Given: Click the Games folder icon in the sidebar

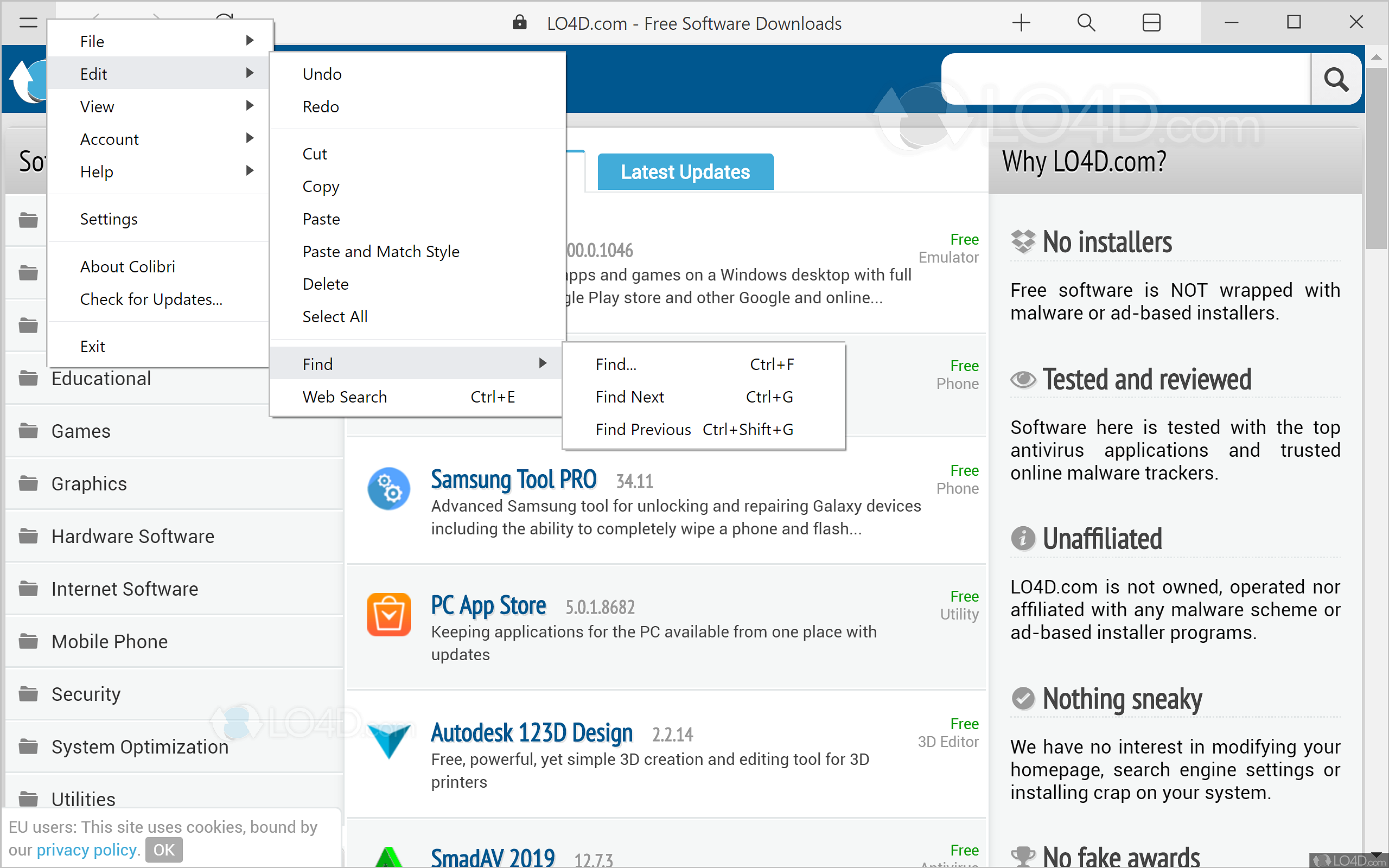Looking at the screenshot, I should pyautogui.click(x=28, y=431).
